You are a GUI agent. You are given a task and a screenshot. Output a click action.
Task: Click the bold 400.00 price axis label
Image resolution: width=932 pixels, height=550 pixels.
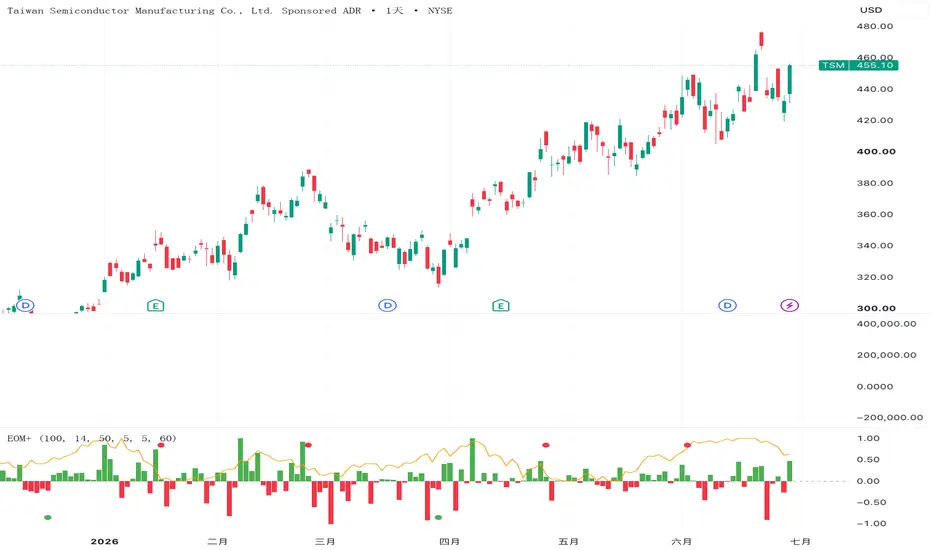pyautogui.click(x=876, y=152)
